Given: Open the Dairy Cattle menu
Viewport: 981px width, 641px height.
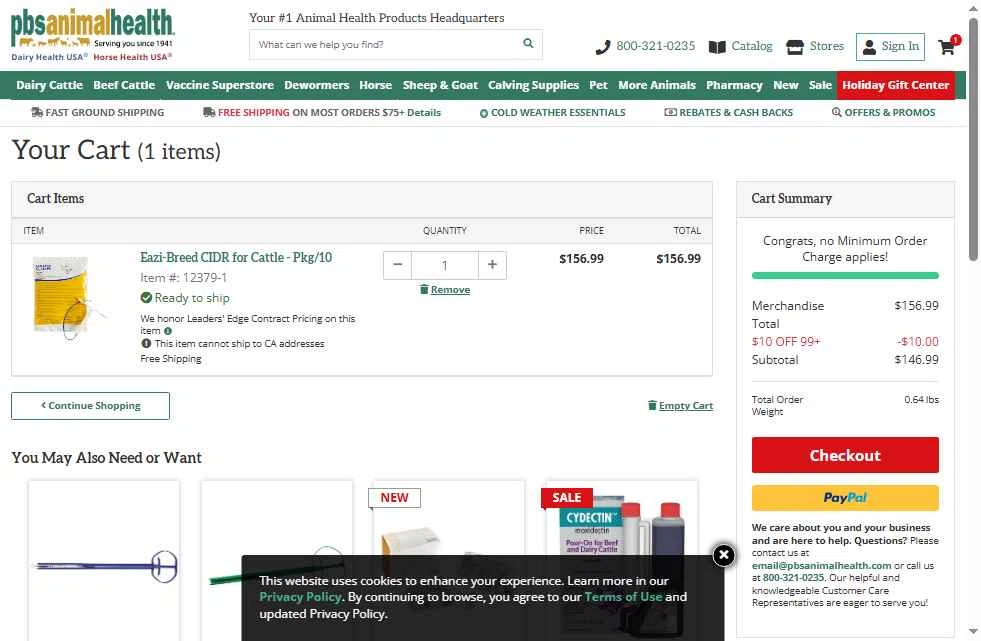Looking at the screenshot, I should point(49,85).
